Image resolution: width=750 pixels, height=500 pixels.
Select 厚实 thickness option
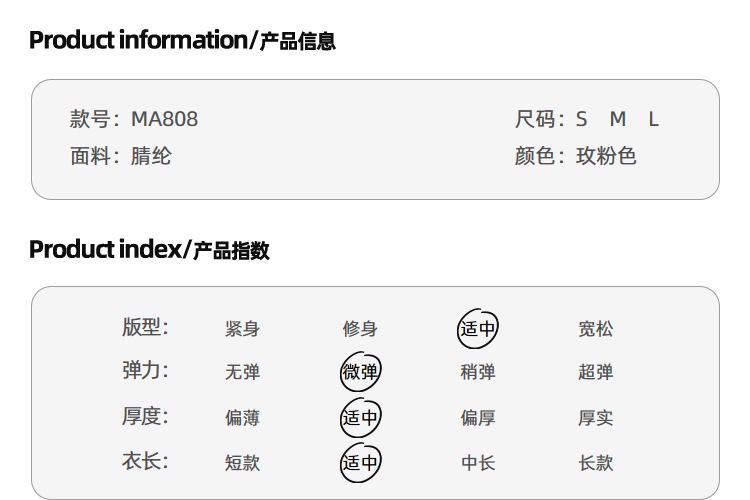coord(596,418)
